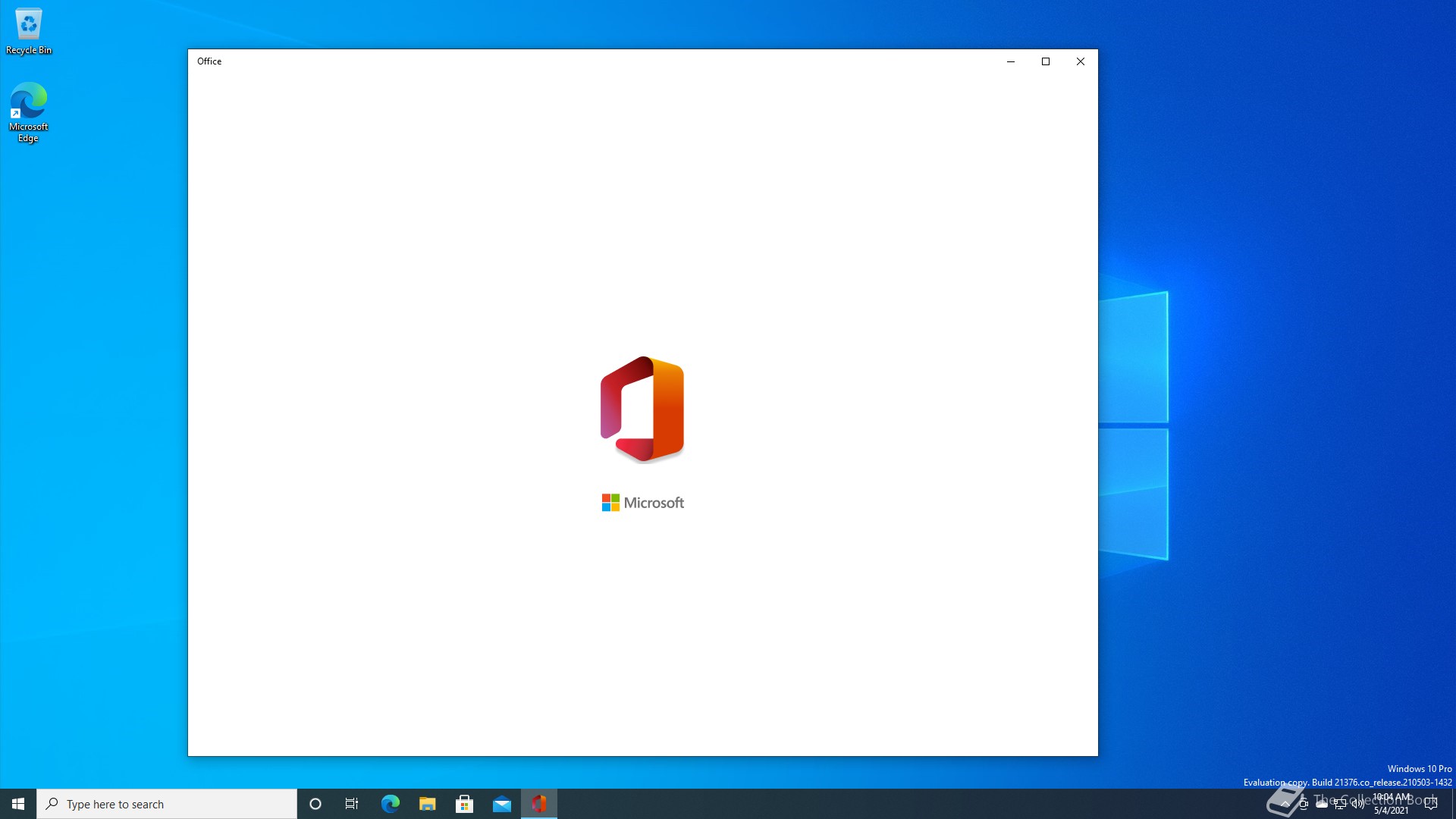
Task: Click the Office splash logo
Action: click(x=642, y=409)
